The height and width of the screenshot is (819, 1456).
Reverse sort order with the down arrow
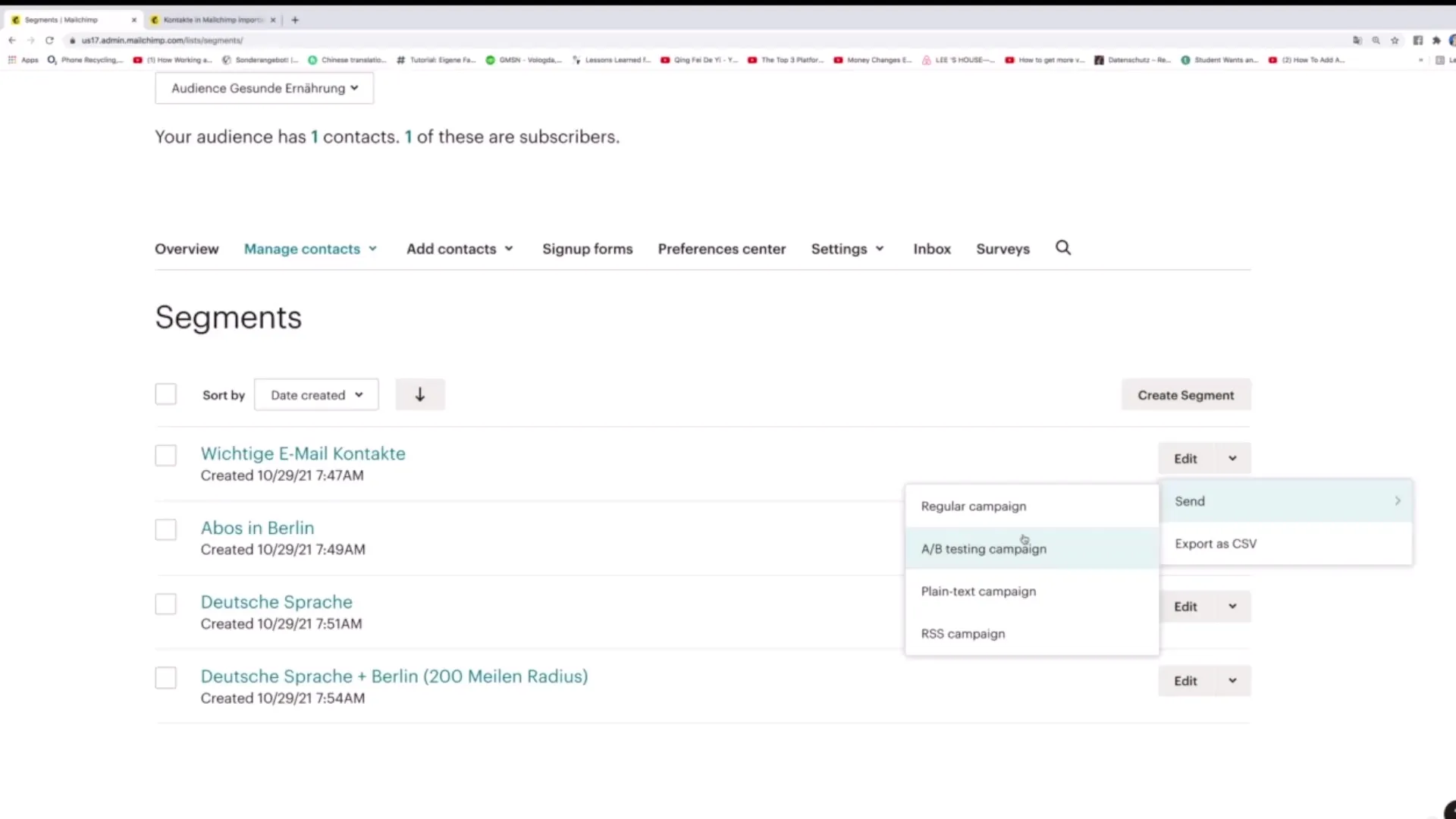tap(420, 394)
